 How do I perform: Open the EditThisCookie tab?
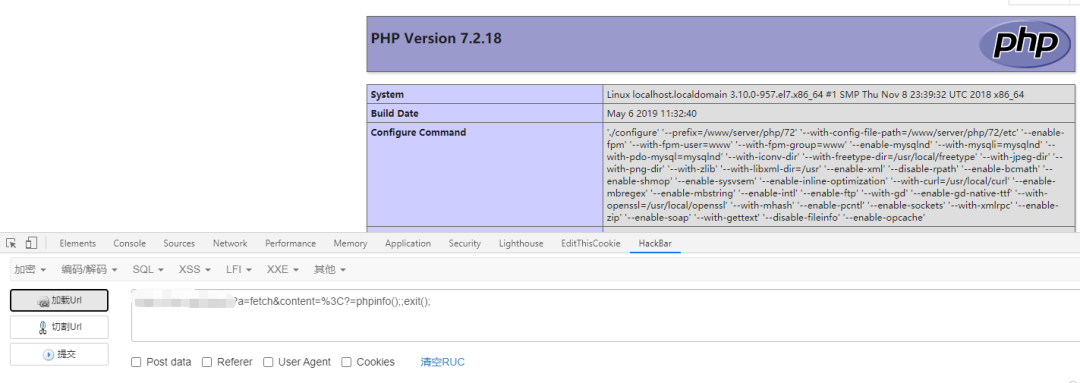coord(590,243)
